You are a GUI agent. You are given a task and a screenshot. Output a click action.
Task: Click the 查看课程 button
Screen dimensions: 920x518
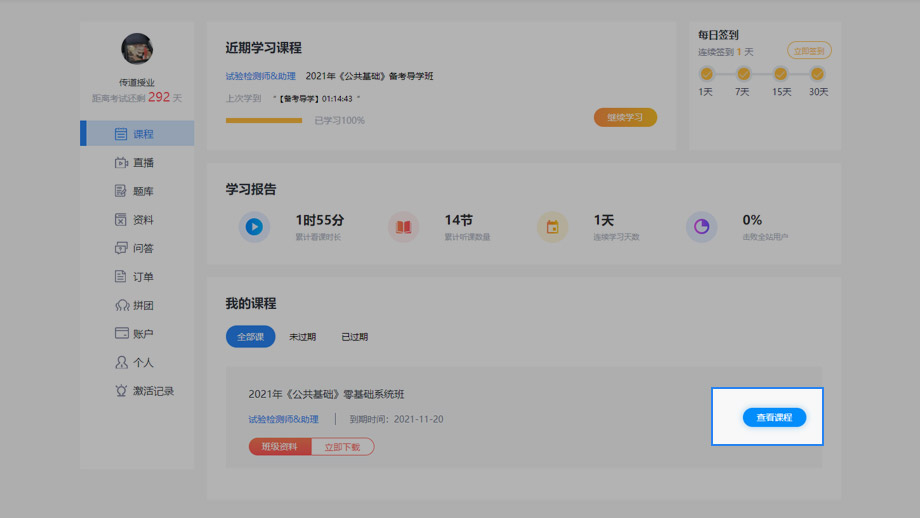[x=774, y=417]
